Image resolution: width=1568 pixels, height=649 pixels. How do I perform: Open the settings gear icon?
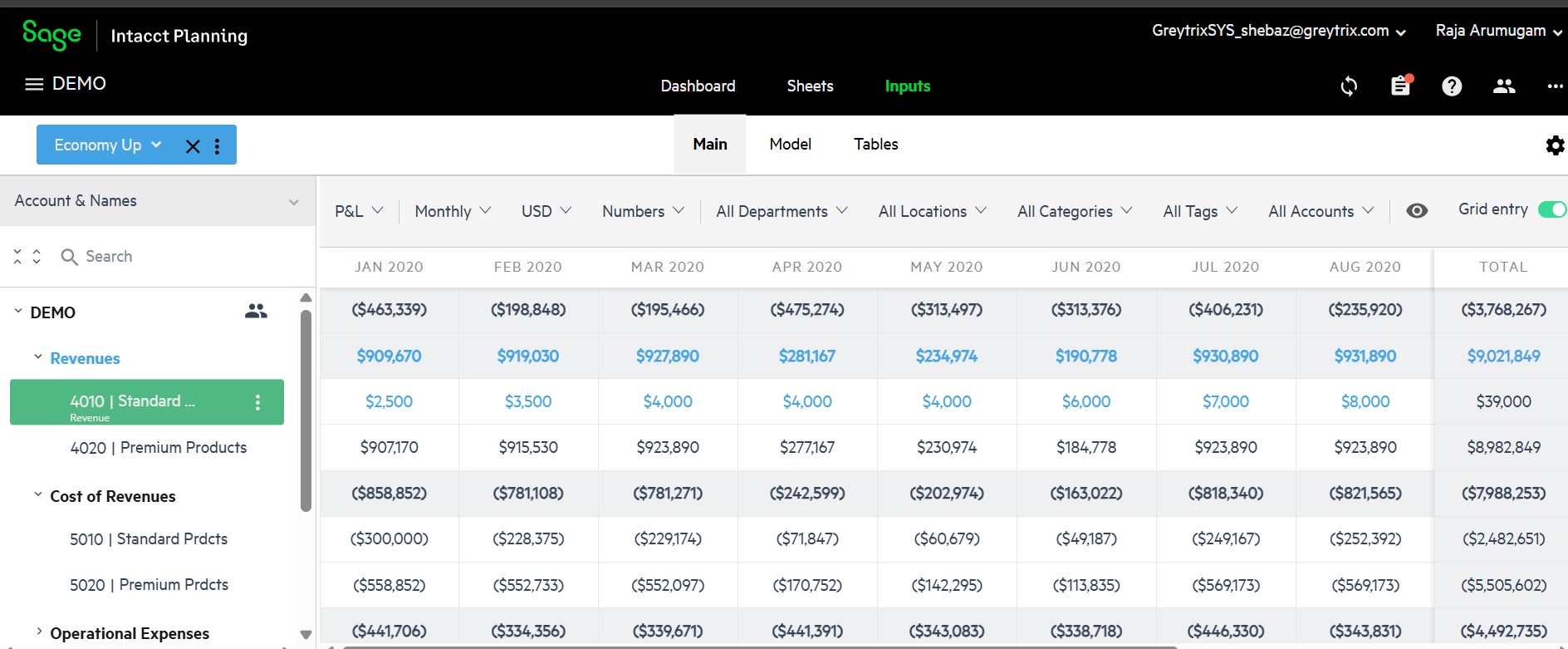(1554, 146)
